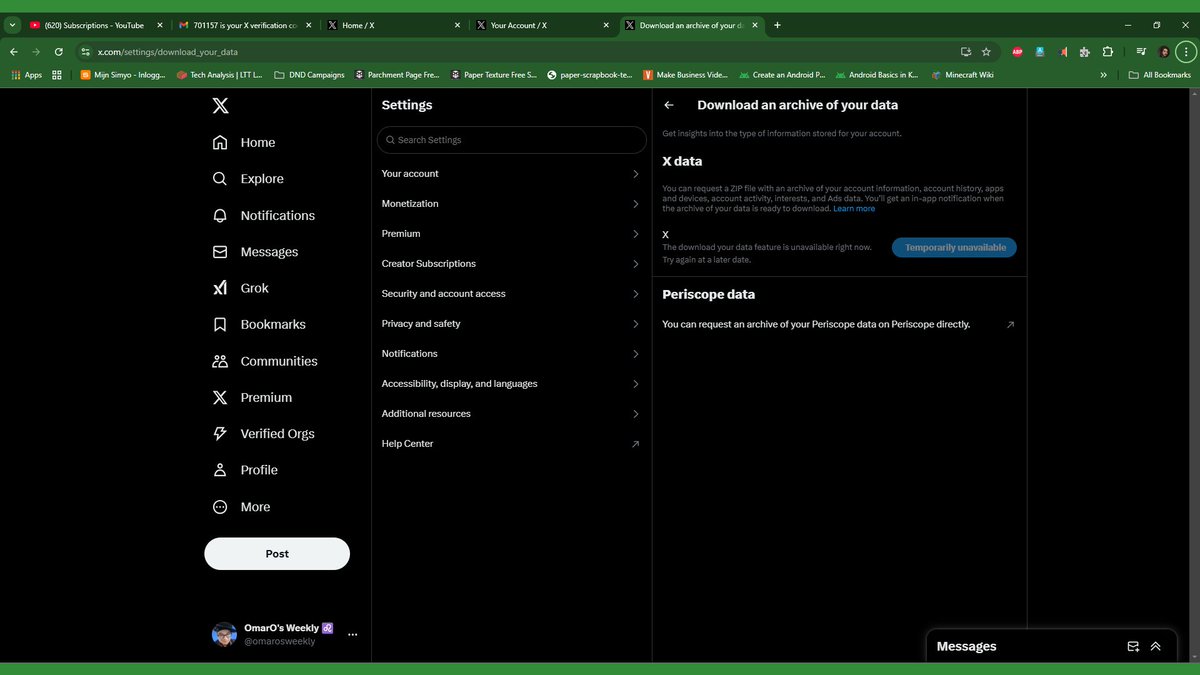
Task: Click the X logo in the sidebar
Action: point(221,105)
